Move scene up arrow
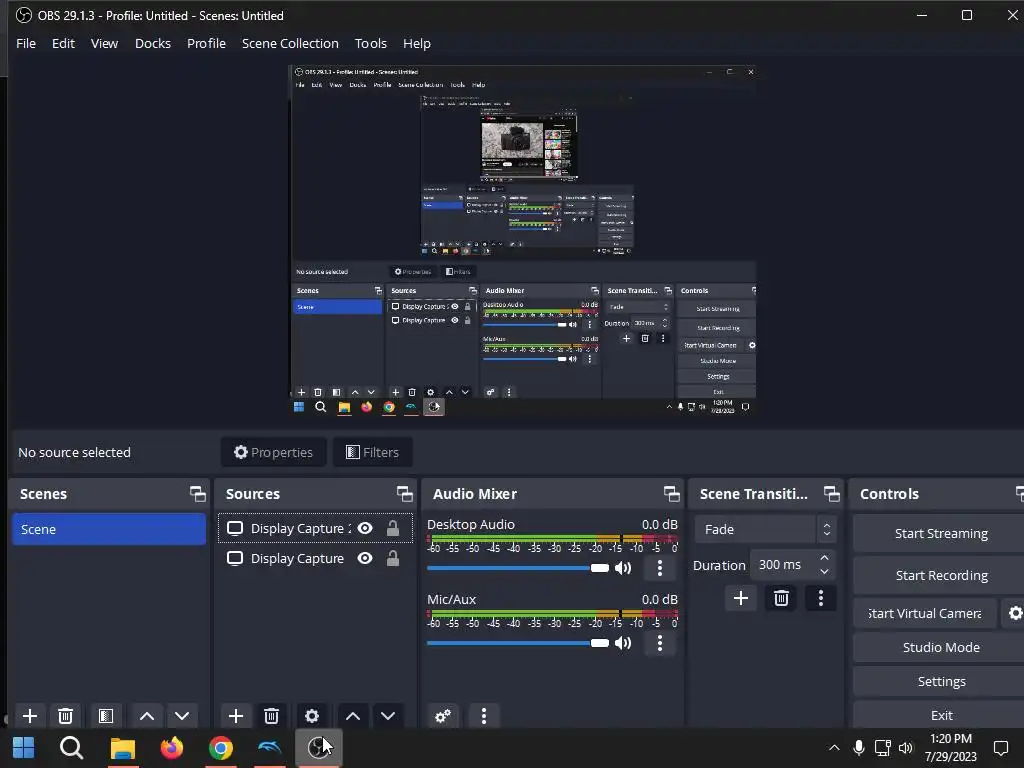 coord(147,716)
